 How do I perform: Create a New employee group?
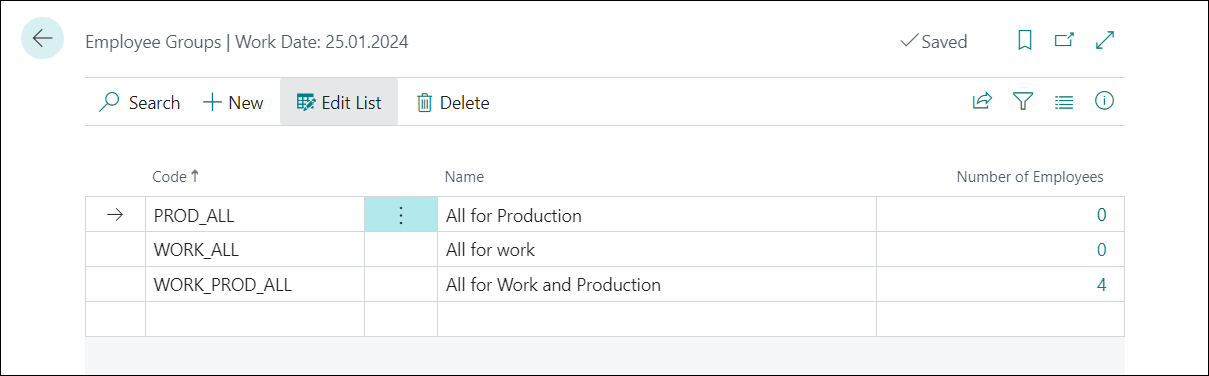pyautogui.click(x=233, y=102)
